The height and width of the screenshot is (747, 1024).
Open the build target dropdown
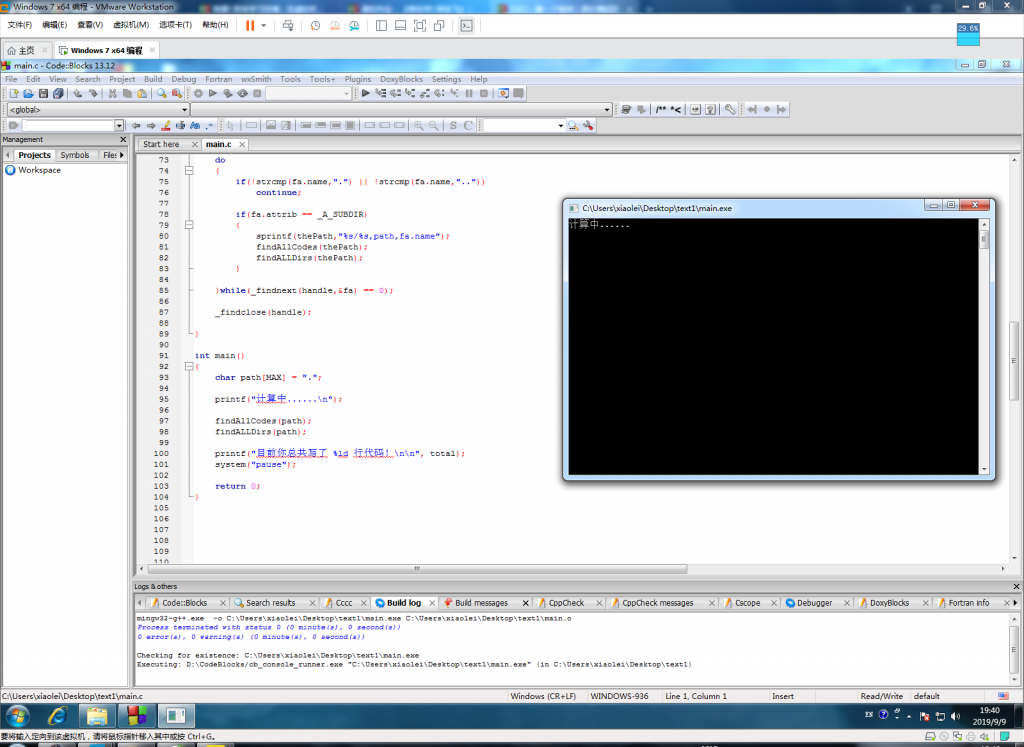(x=347, y=93)
